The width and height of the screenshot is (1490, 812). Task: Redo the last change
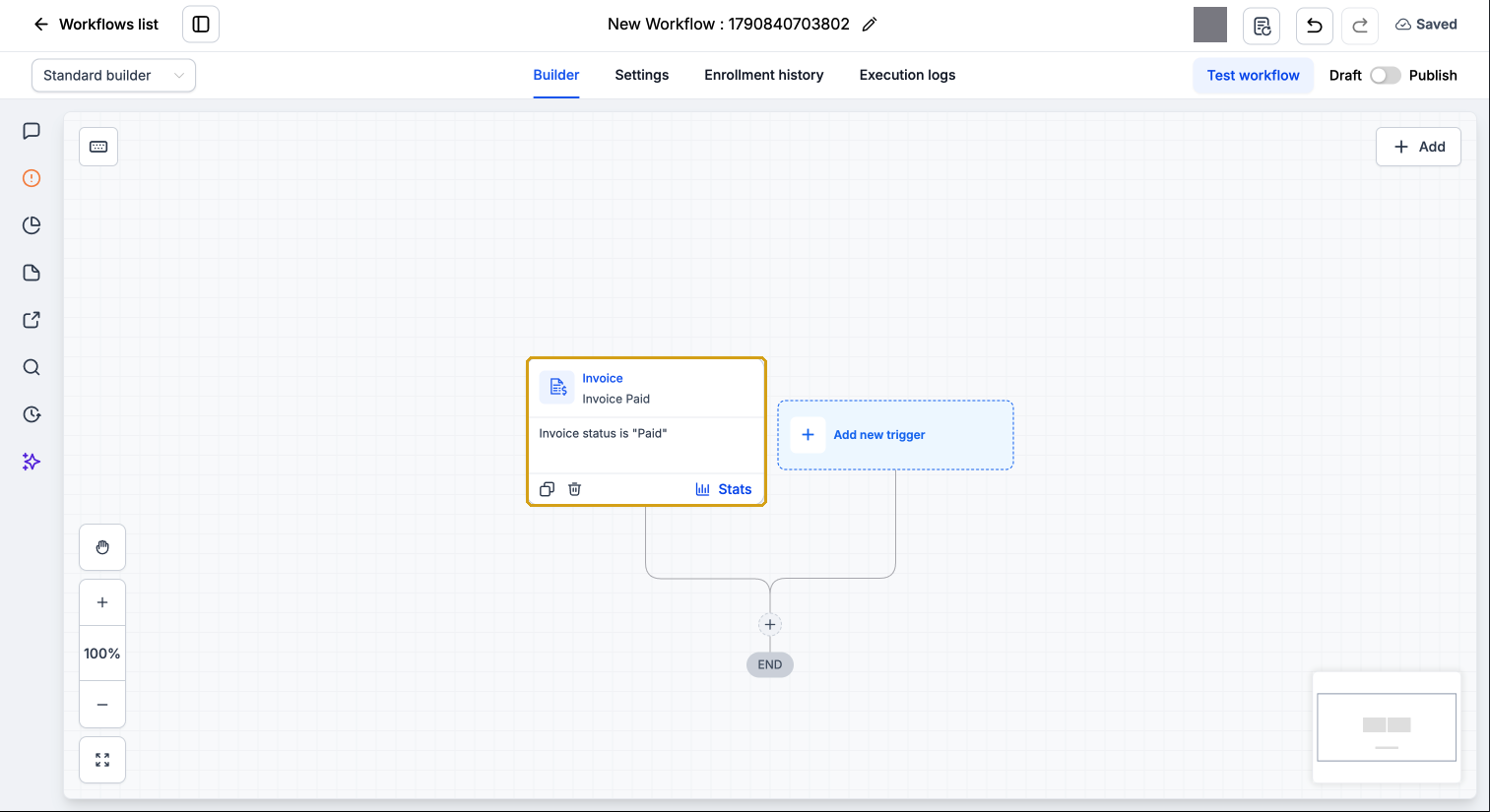(x=1360, y=26)
